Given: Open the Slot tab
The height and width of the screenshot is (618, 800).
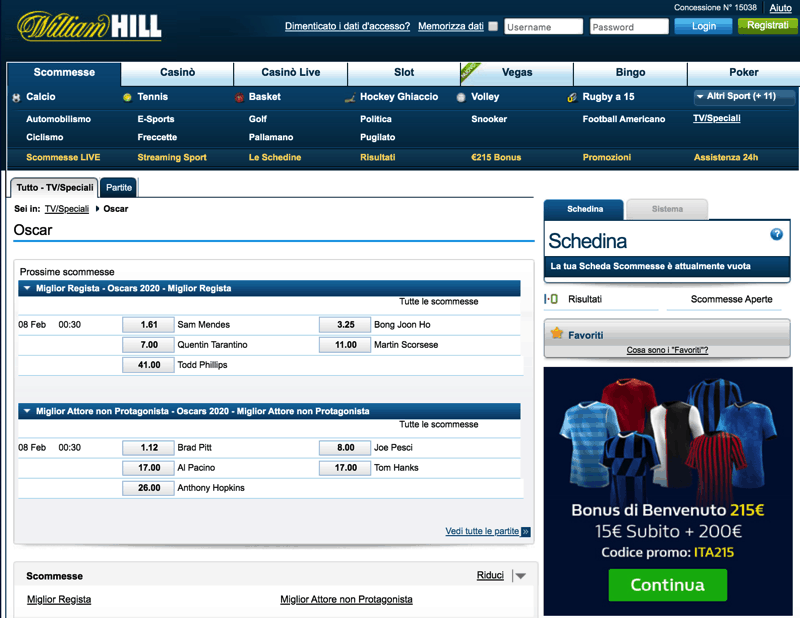Looking at the screenshot, I should (404, 72).
